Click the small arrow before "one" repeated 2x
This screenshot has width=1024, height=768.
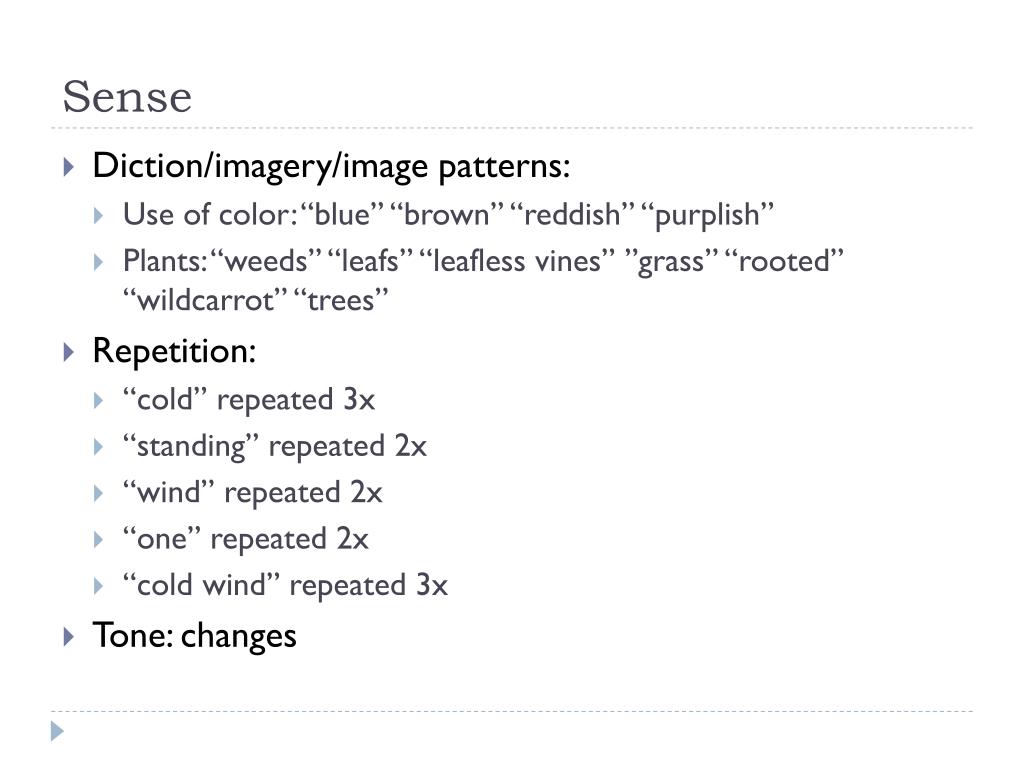point(99,539)
